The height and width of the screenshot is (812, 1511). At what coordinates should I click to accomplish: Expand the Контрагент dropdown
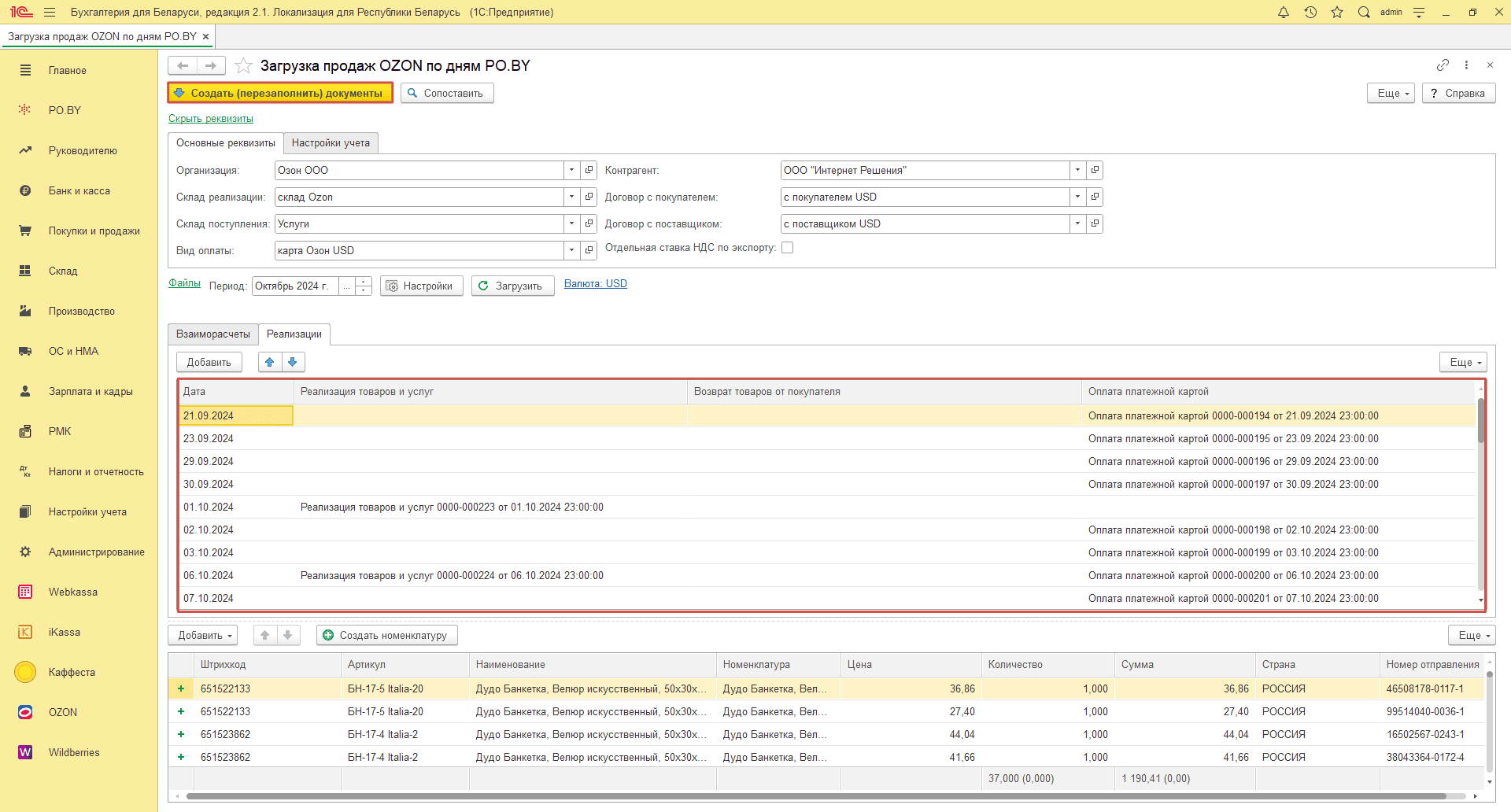point(1078,170)
